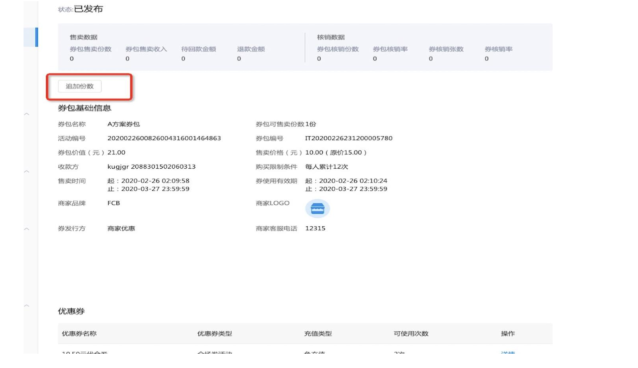Click the coupon pack value 21.00
Screen dimensions: 638x368
click(x=116, y=152)
